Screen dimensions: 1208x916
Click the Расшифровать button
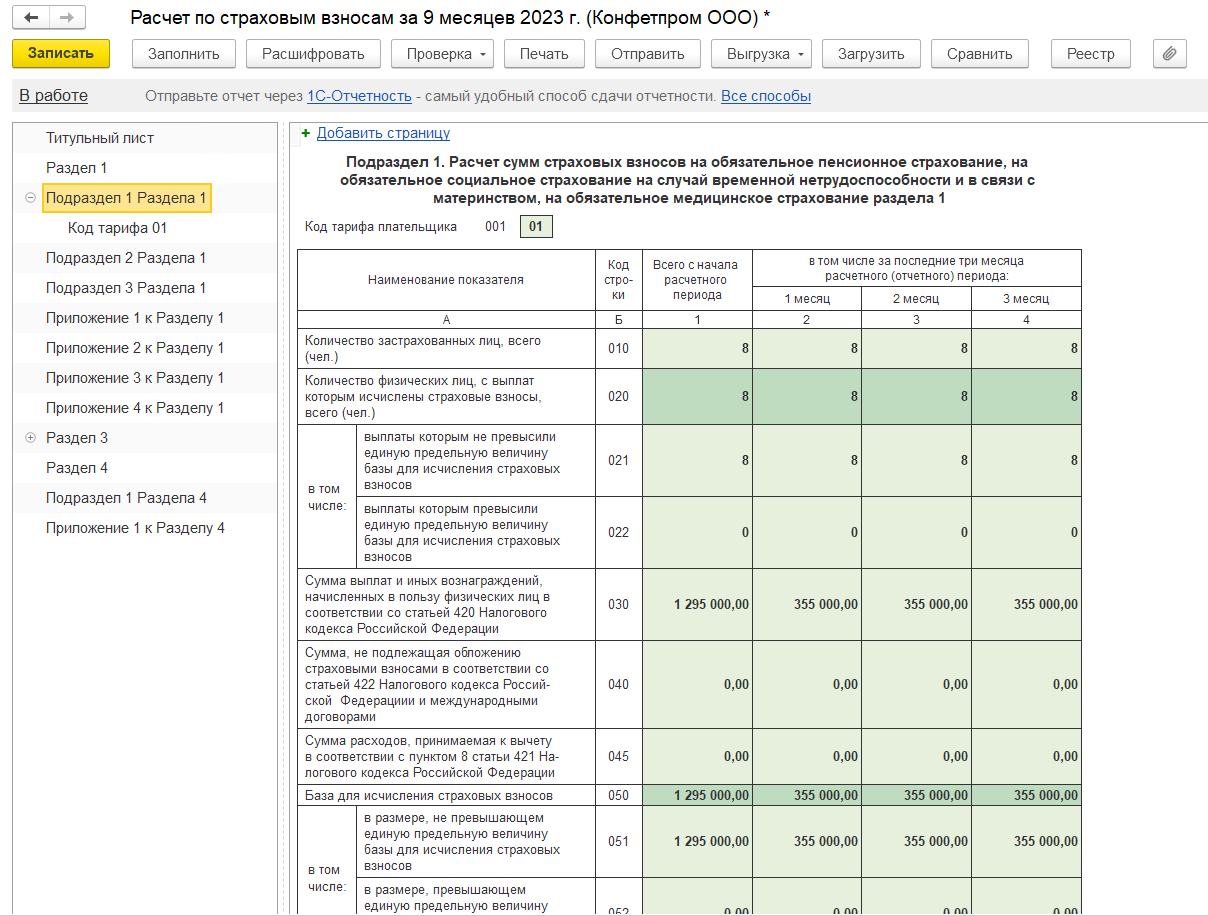[313, 54]
